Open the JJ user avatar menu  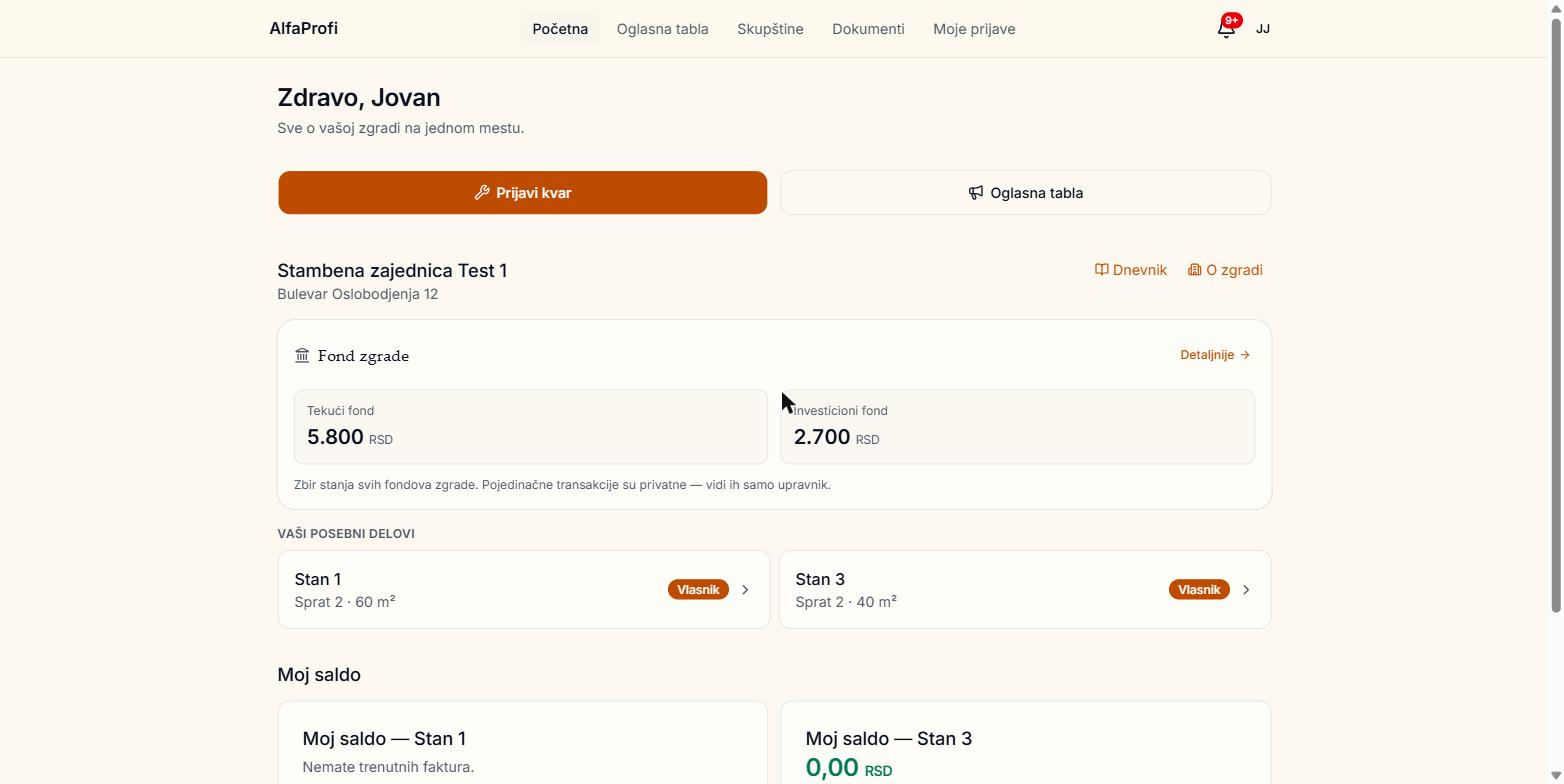[1263, 29]
